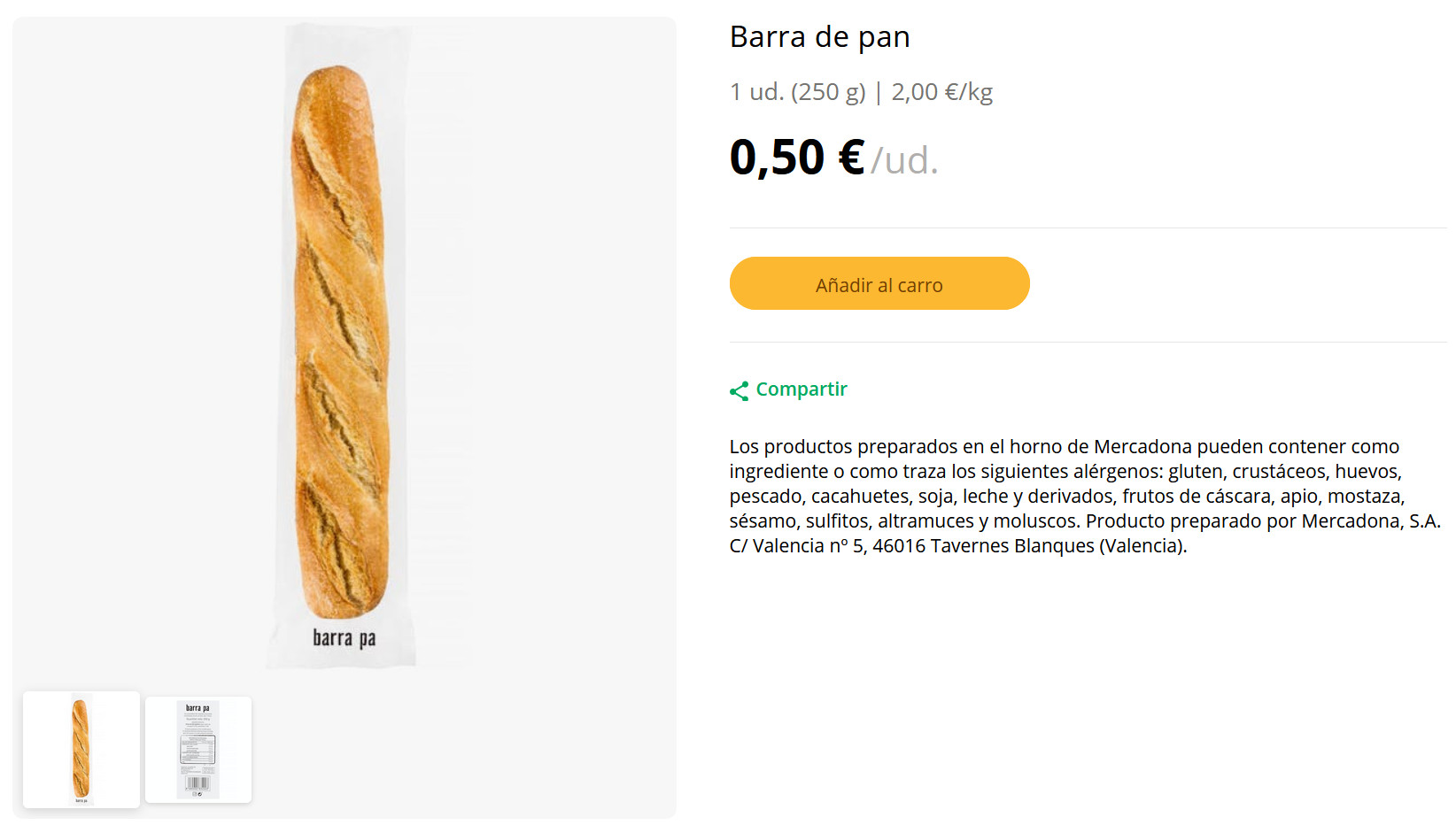Click the allergen description paragraph's first line
Image resolution: width=1456 pixels, height=825 pixels.
coord(1063,446)
